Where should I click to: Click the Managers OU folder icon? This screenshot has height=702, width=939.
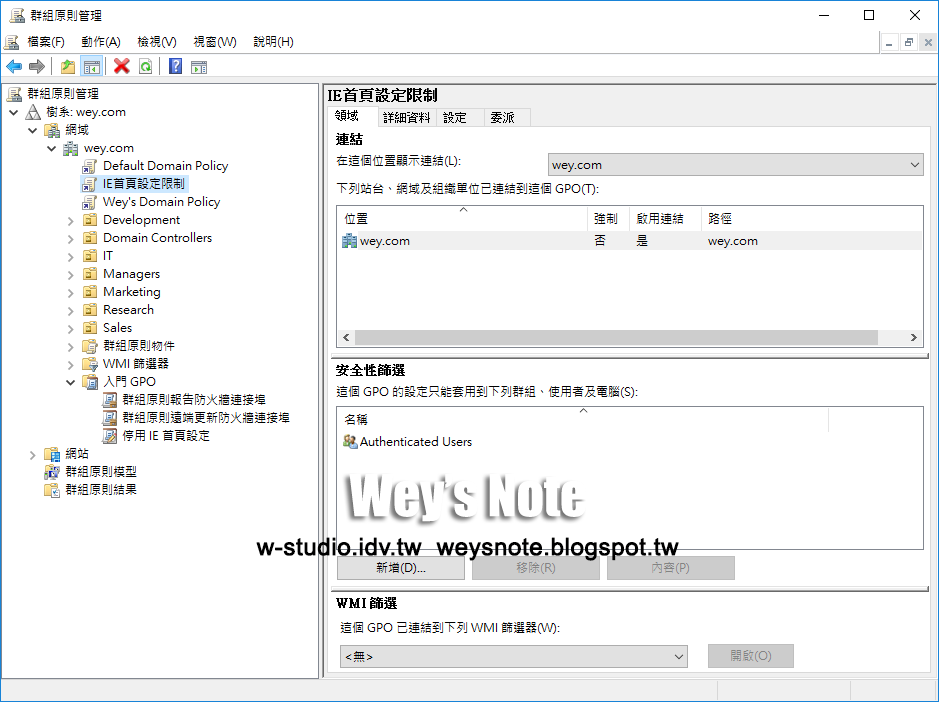(x=90, y=274)
